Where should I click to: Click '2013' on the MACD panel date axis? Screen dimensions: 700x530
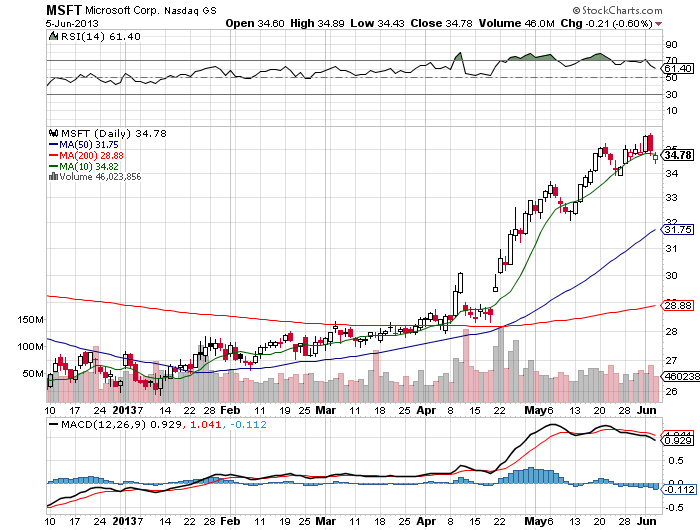coord(125,521)
